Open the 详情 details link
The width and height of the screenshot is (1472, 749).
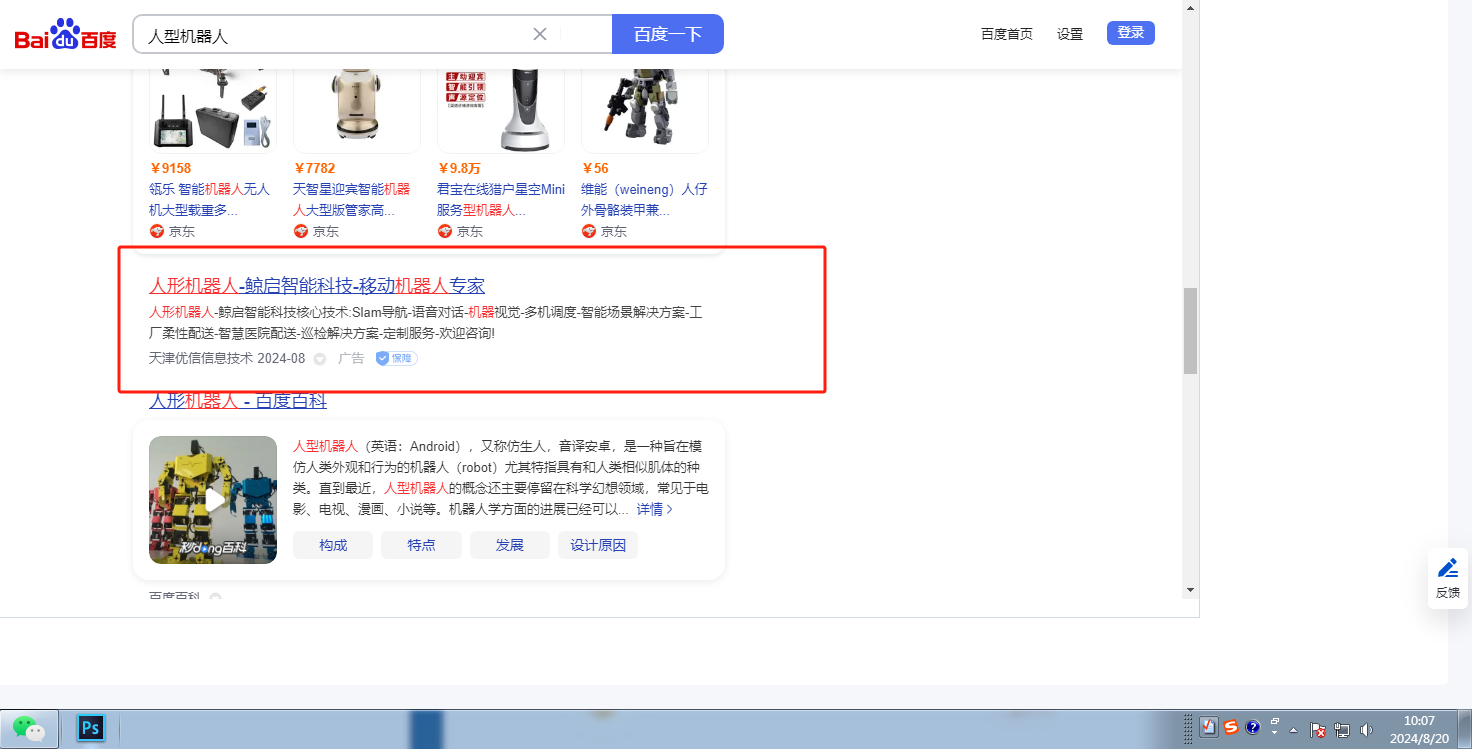[655, 509]
